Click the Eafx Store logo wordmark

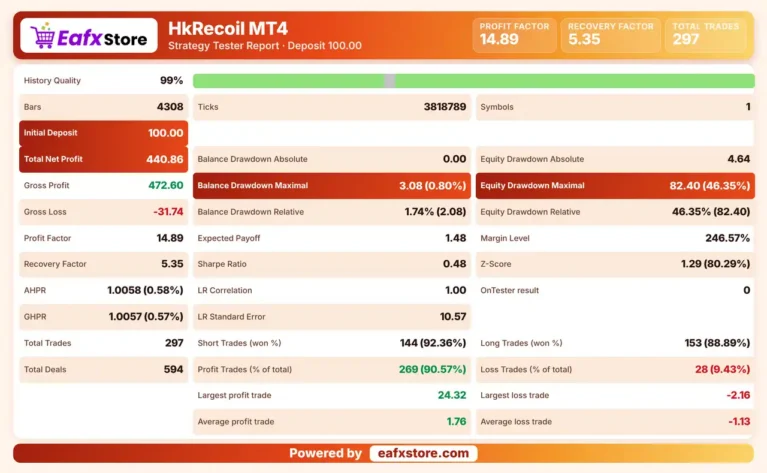(102, 38)
